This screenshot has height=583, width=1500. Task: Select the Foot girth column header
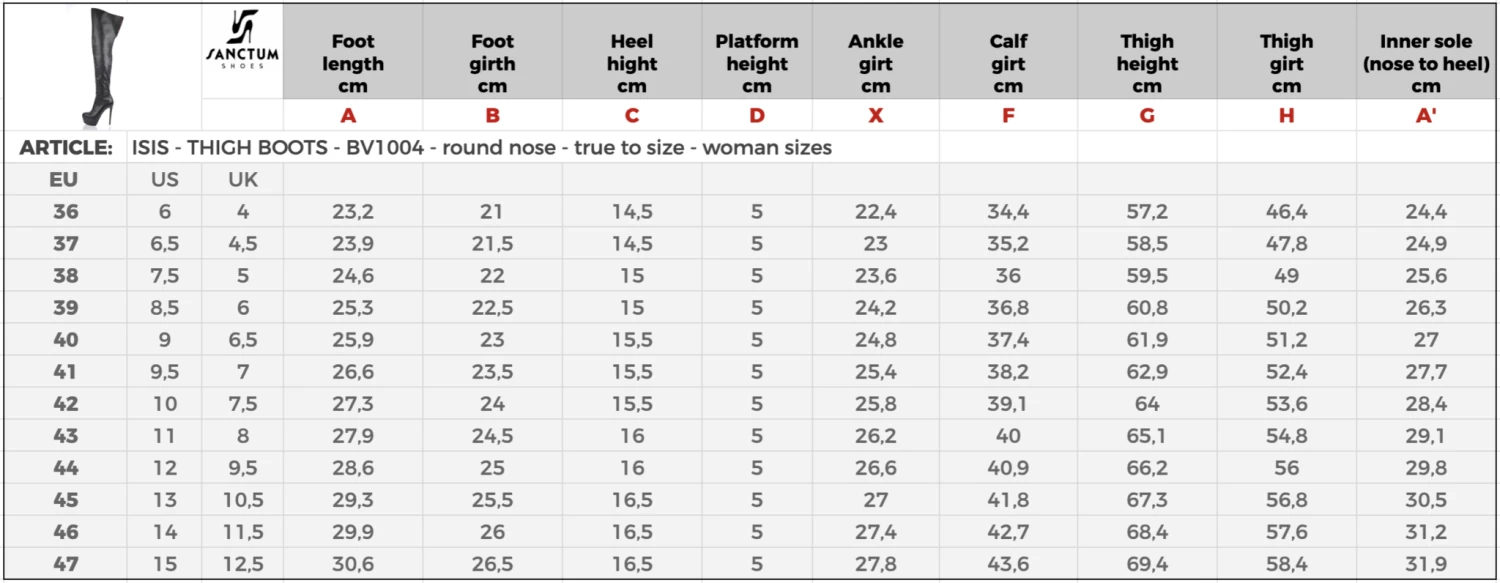[492, 63]
